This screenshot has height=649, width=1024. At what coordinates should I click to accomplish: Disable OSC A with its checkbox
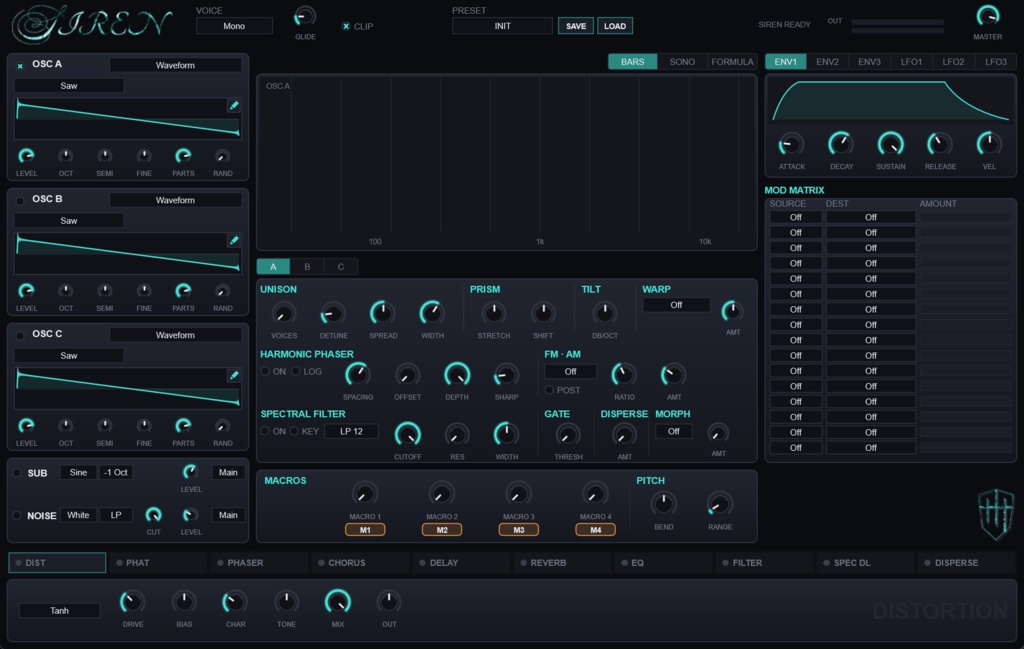[20, 65]
